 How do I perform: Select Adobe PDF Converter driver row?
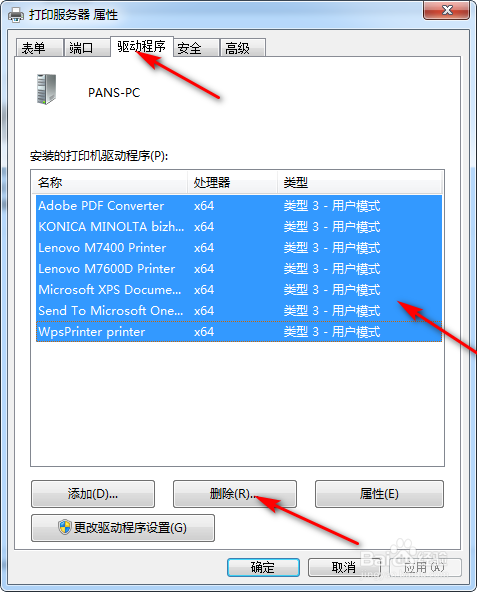click(x=239, y=206)
